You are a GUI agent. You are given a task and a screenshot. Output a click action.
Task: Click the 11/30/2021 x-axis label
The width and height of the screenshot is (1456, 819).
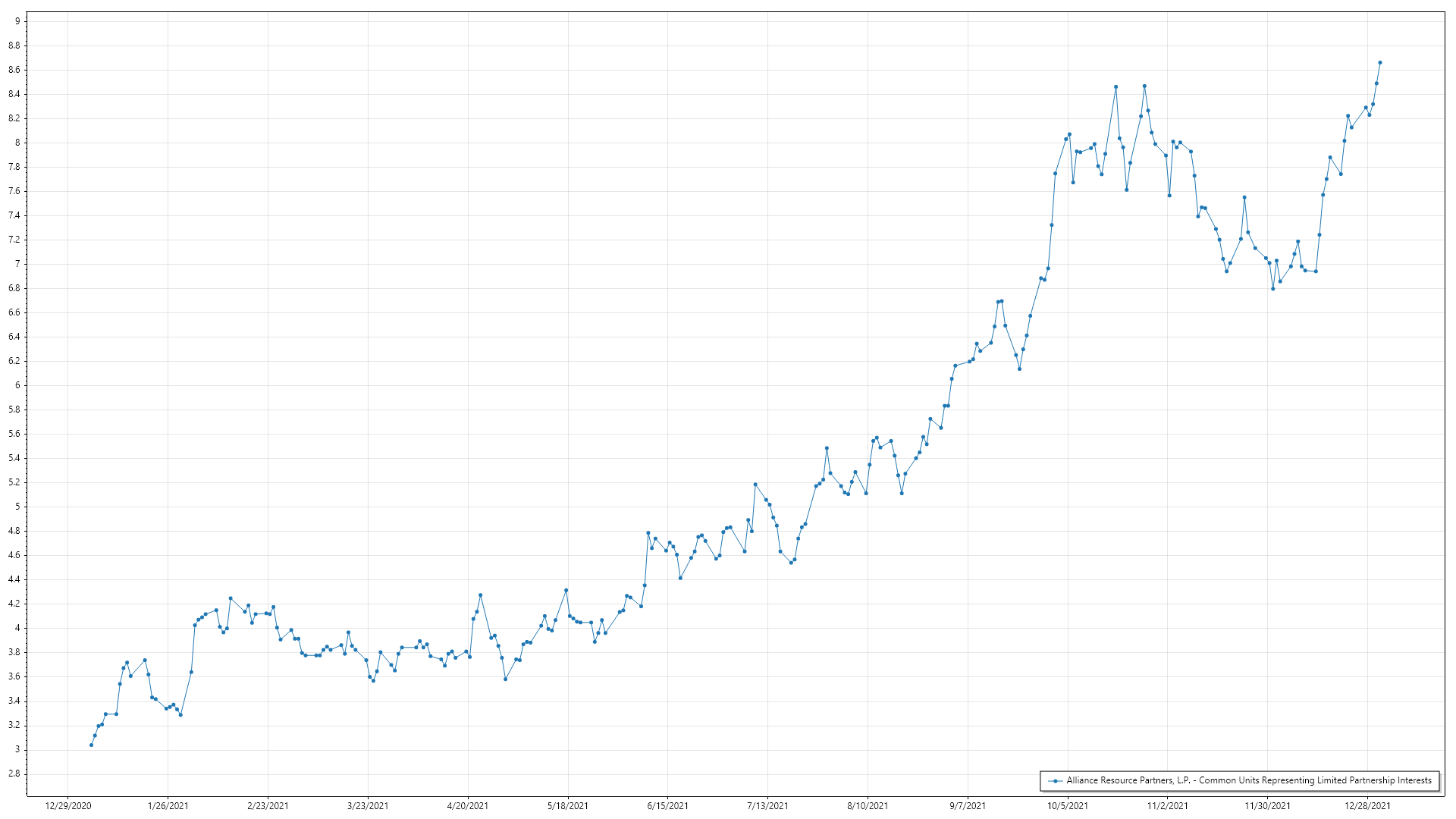[x=1267, y=805]
